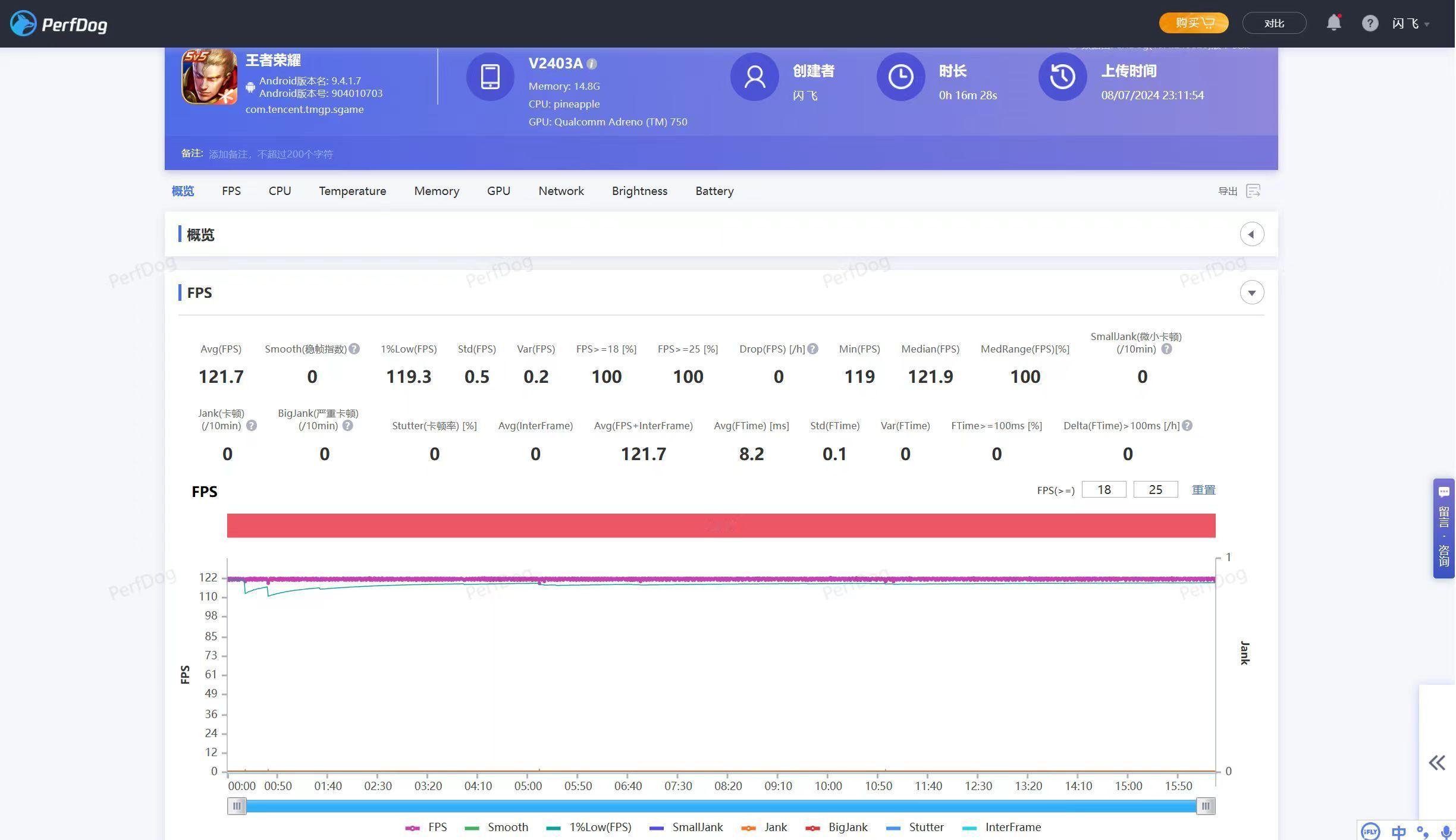Click the 王者荣耀 game icon
The image size is (1456, 840).
(209, 77)
